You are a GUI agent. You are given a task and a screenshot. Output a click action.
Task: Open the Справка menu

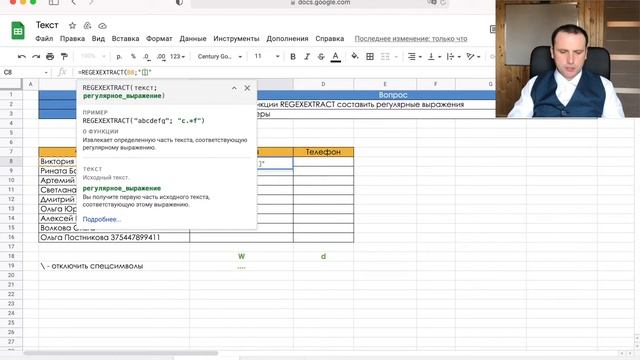pos(329,39)
